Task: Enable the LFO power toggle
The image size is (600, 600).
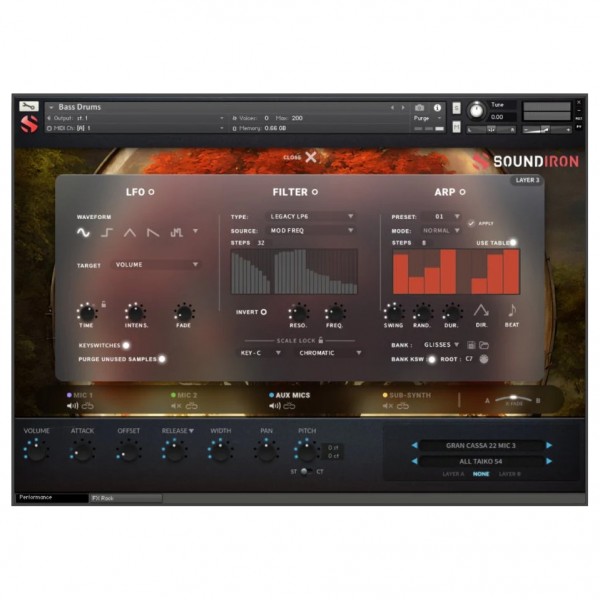Action: point(152,192)
